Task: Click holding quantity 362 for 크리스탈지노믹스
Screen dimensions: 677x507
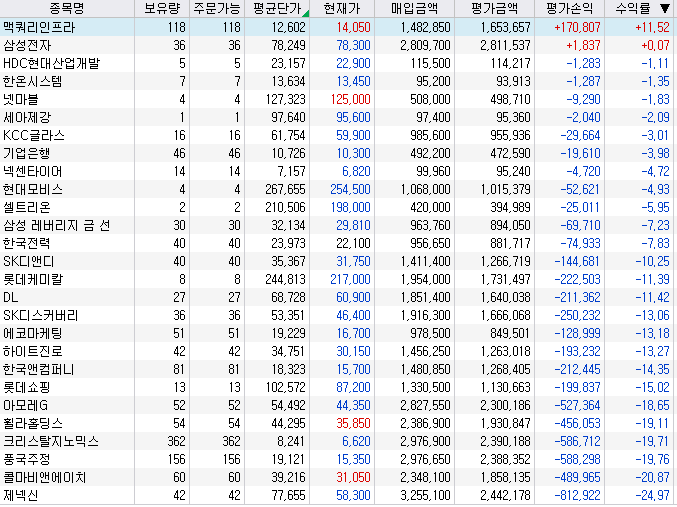Action: coord(177,441)
